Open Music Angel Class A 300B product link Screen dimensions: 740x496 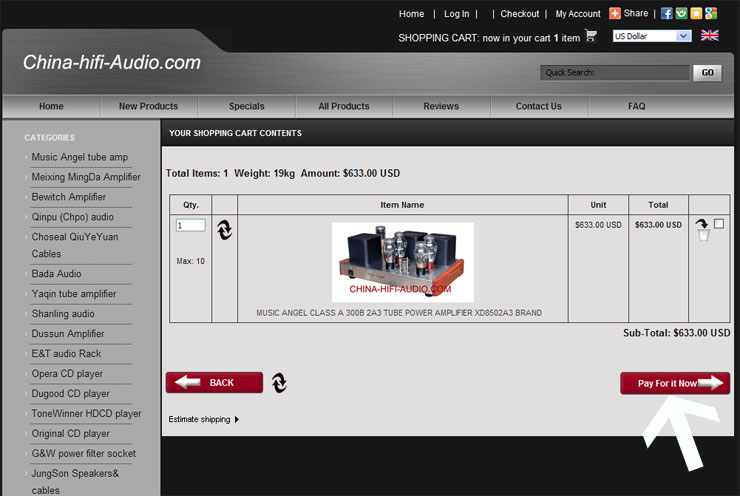coord(399,313)
